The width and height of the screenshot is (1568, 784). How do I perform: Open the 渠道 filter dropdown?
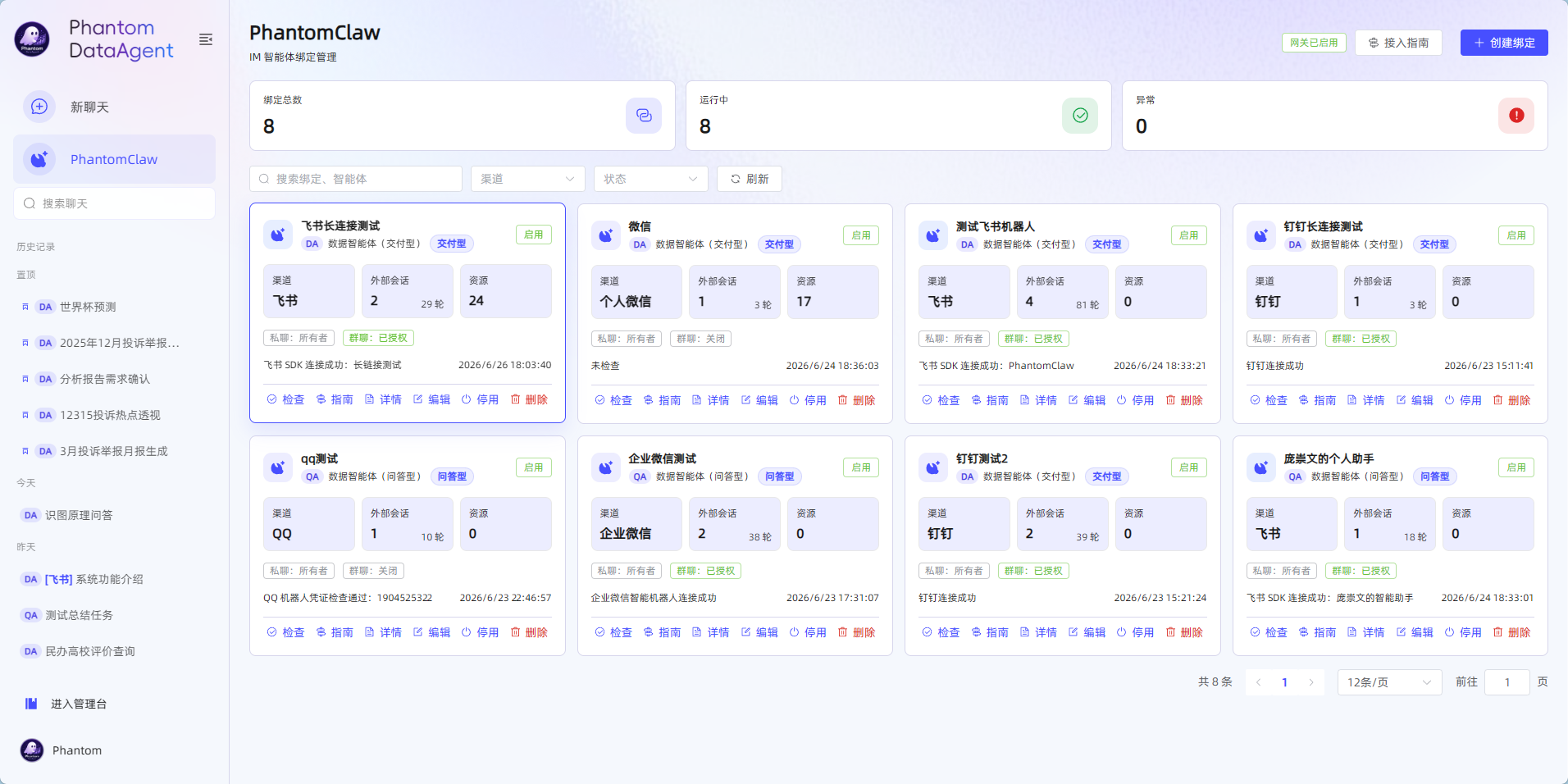click(527, 179)
